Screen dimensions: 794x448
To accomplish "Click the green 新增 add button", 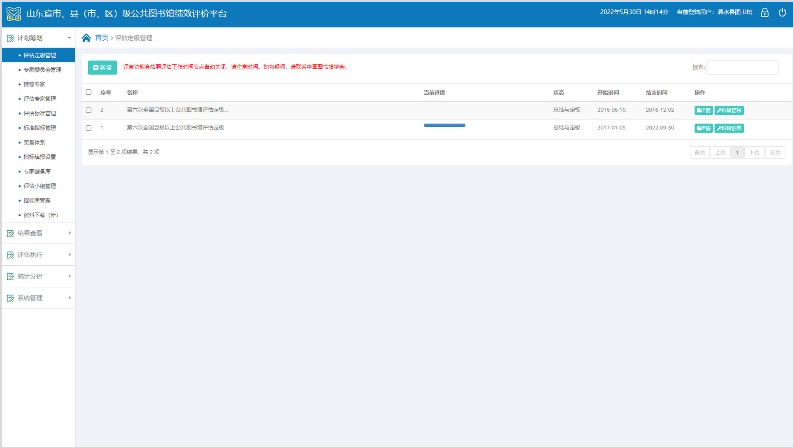I will point(102,67).
